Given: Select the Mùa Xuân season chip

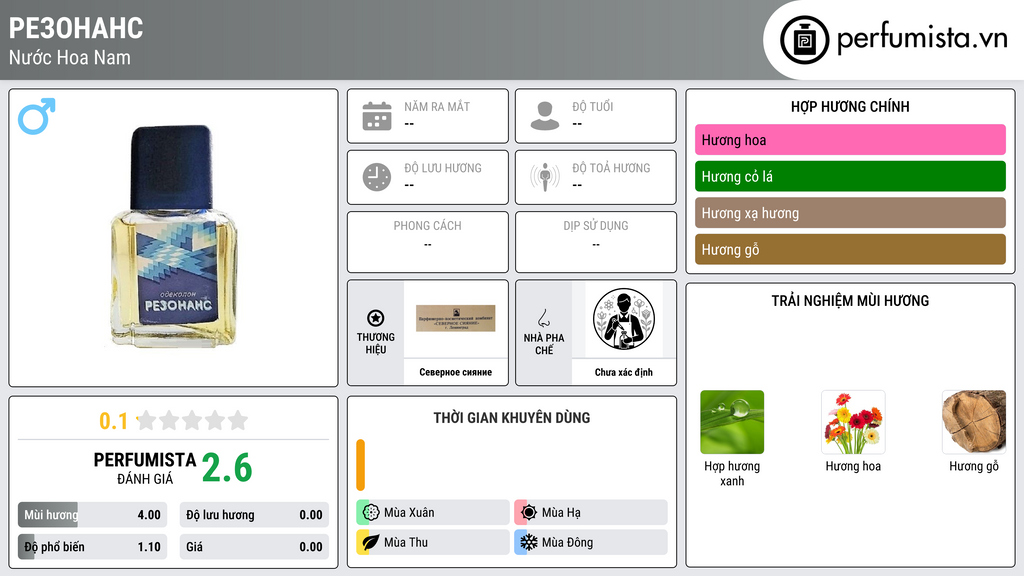Looking at the screenshot, I should coord(433,513).
